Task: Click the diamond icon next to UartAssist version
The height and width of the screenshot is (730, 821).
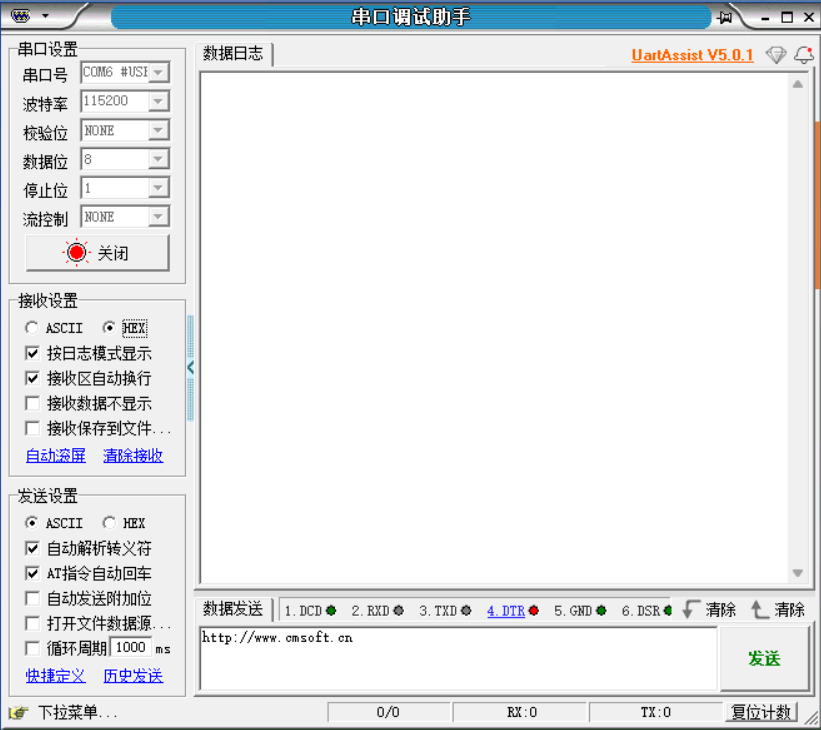Action: pyautogui.click(x=775, y=54)
